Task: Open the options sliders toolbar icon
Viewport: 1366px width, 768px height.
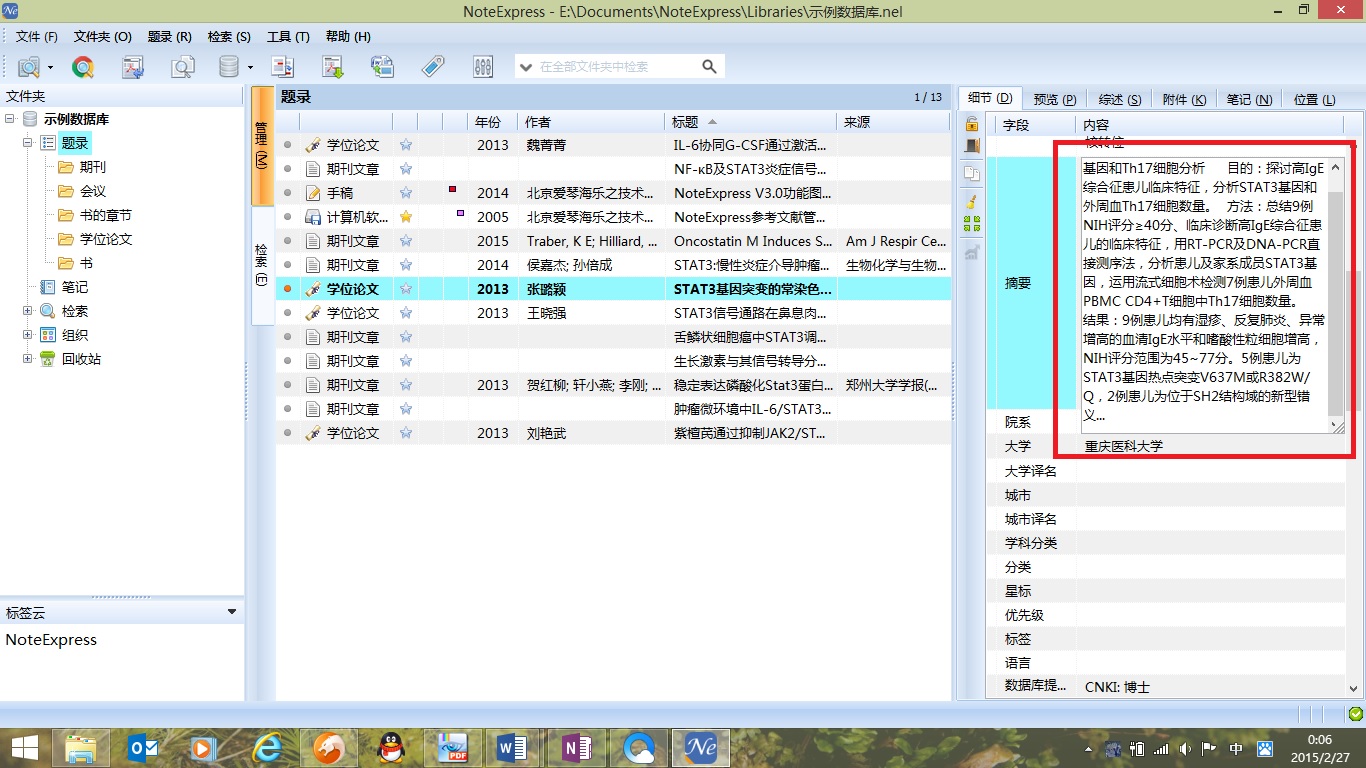Action: point(483,67)
